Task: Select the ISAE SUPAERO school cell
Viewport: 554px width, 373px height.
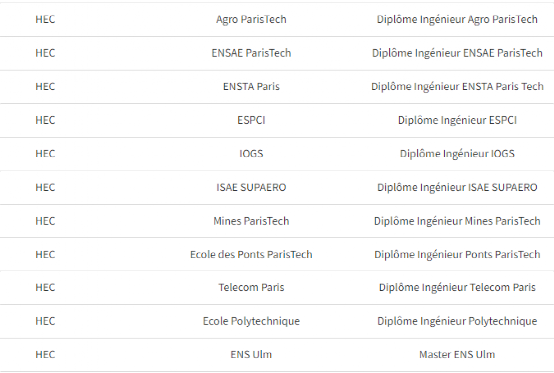Action: click(x=251, y=187)
